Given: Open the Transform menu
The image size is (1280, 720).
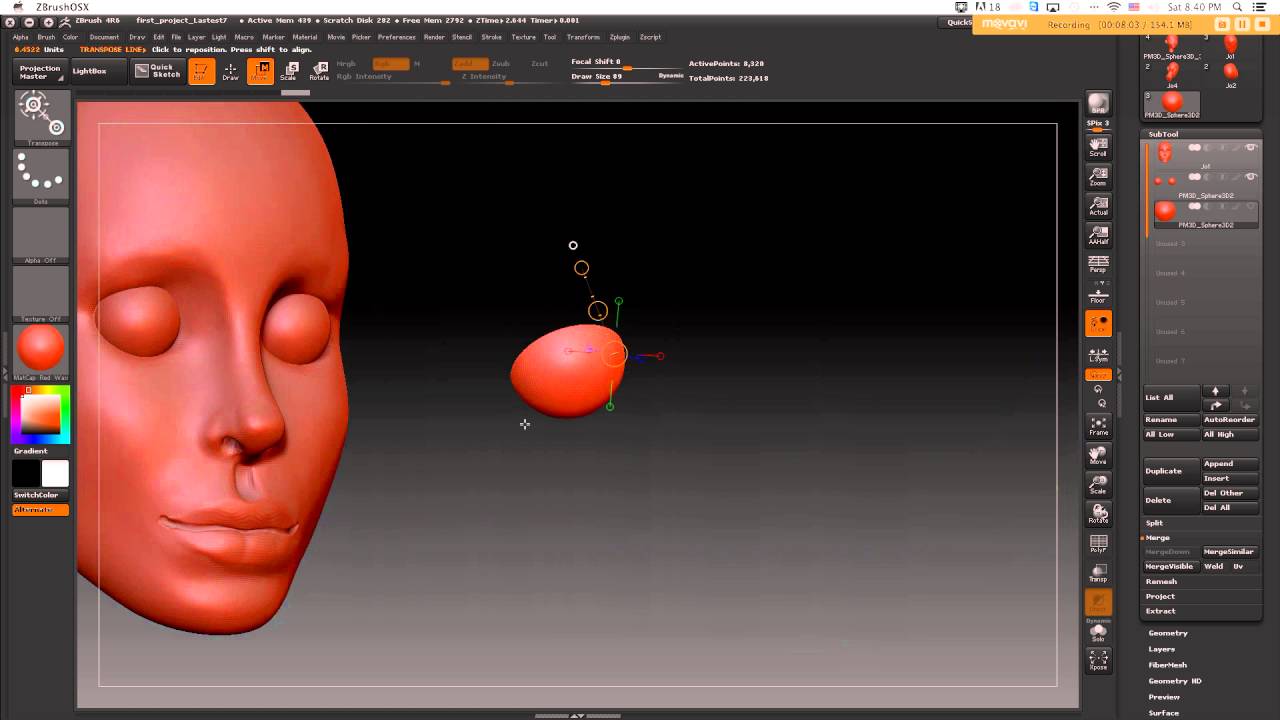Looking at the screenshot, I should tap(583, 37).
